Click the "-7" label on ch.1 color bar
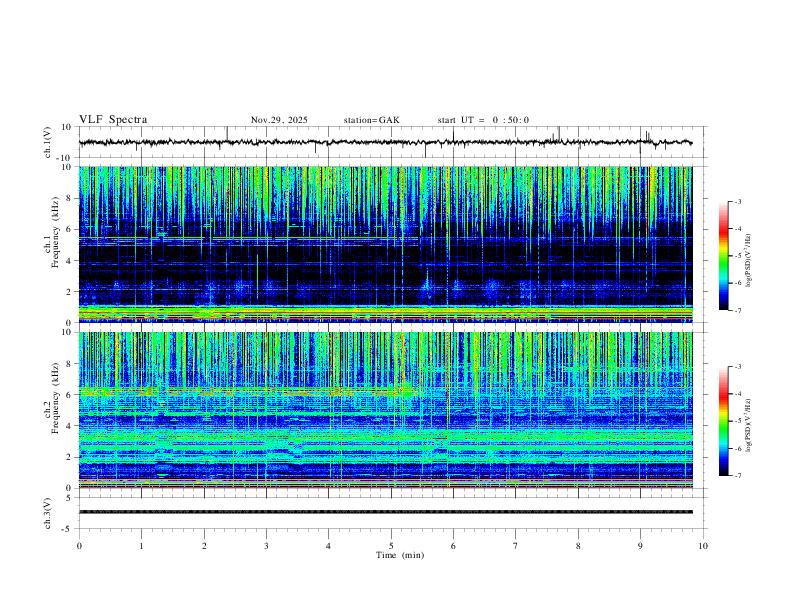Image resolution: width=792 pixels, height=612 pixels. coord(737,310)
